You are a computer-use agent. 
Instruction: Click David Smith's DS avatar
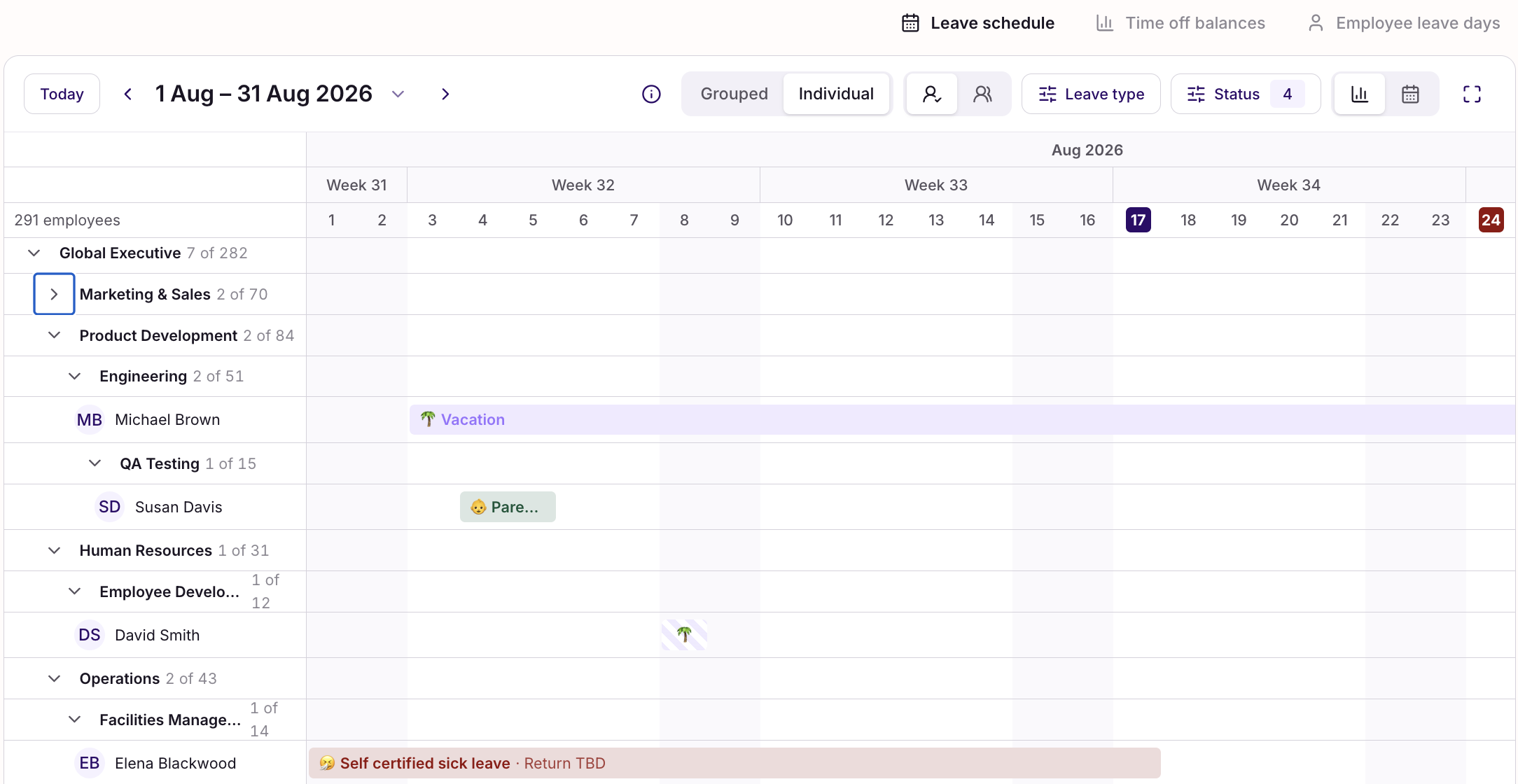90,635
